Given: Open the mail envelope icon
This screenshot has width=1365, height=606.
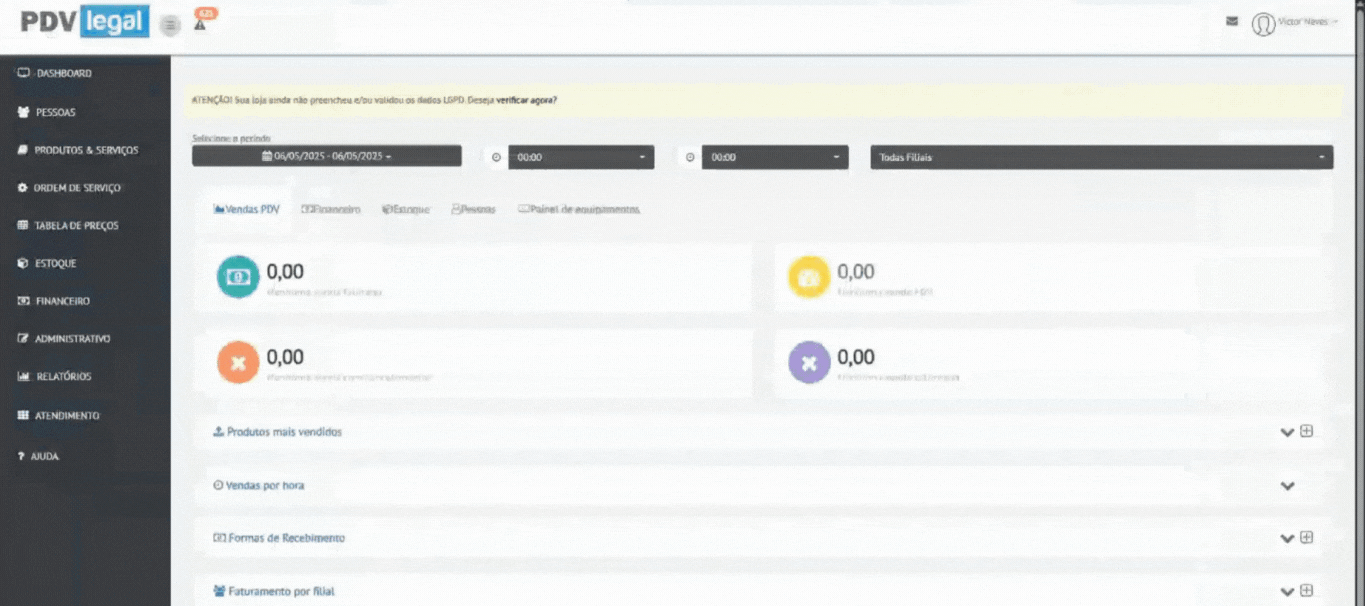Looking at the screenshot, I should pyautogui.click(x=1232, y=21).
